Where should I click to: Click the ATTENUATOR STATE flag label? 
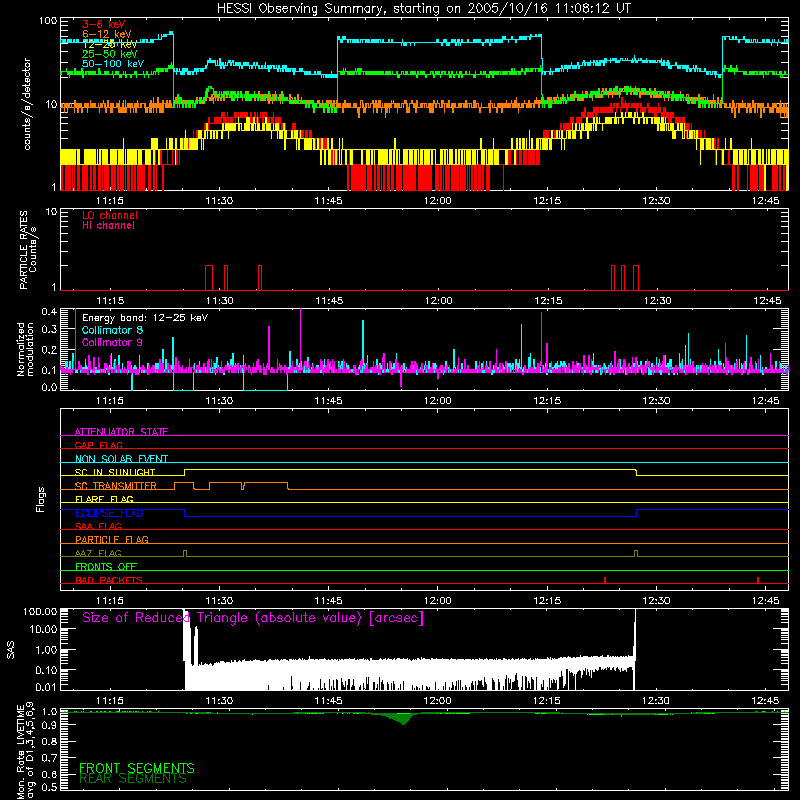pos(121,432)
